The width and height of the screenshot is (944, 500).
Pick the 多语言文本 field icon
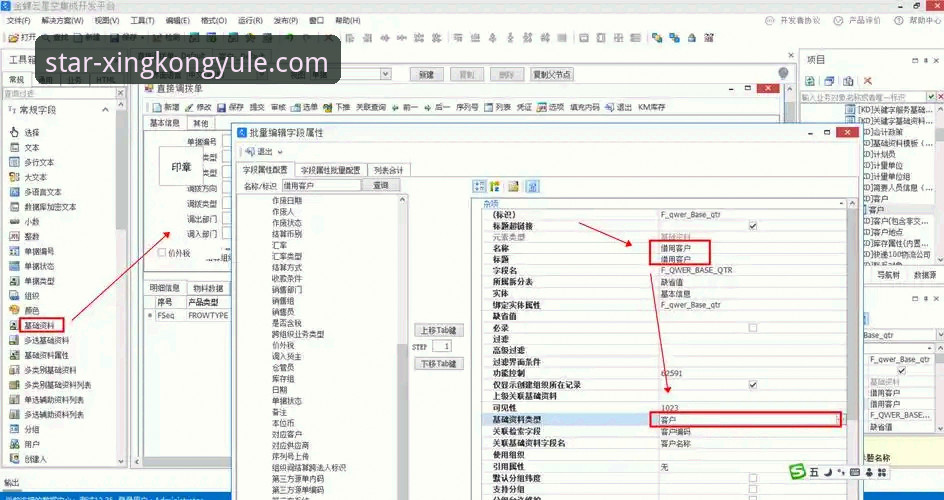point(14,192)
